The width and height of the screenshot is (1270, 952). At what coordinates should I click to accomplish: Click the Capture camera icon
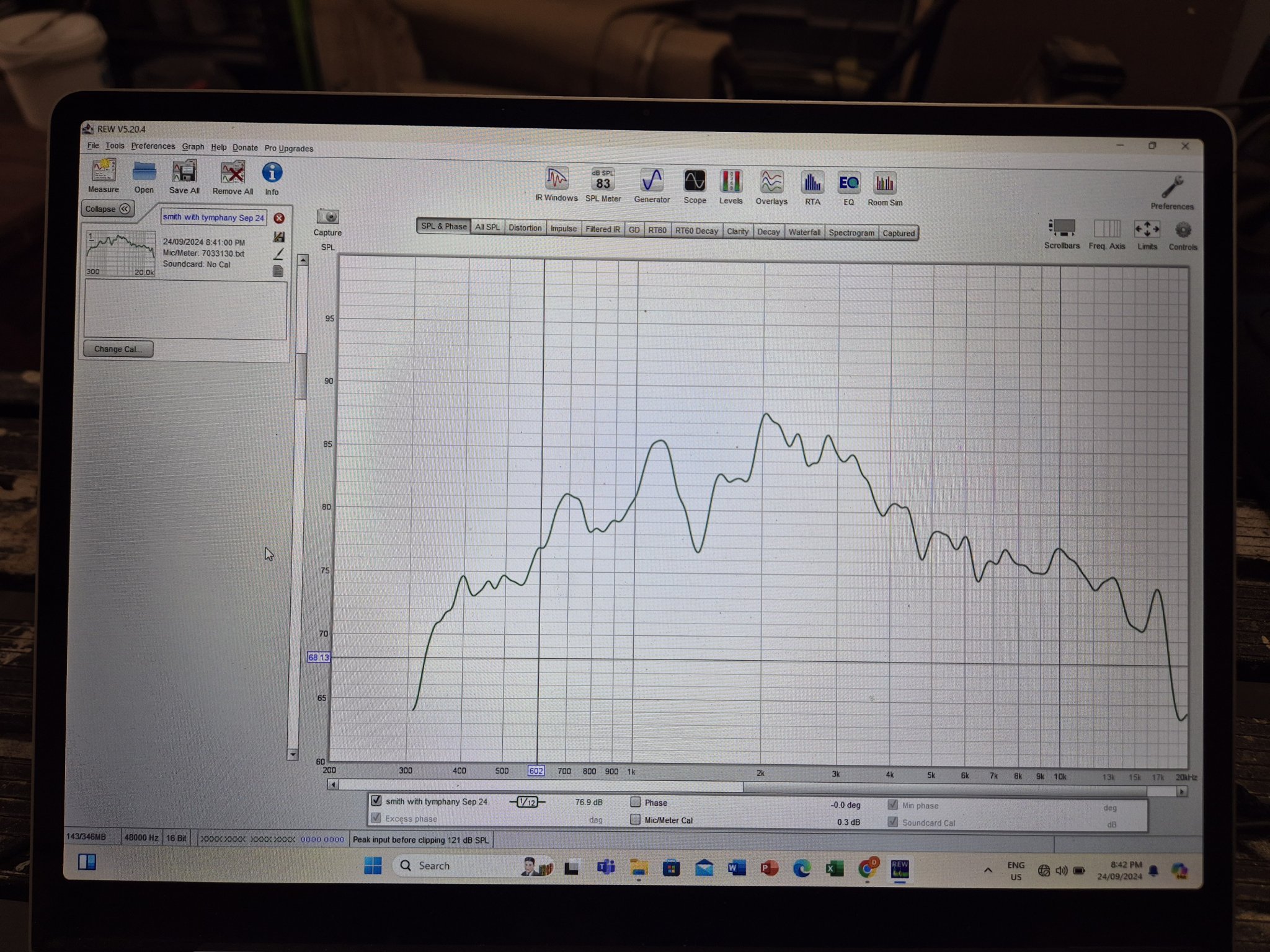point(327,217)
